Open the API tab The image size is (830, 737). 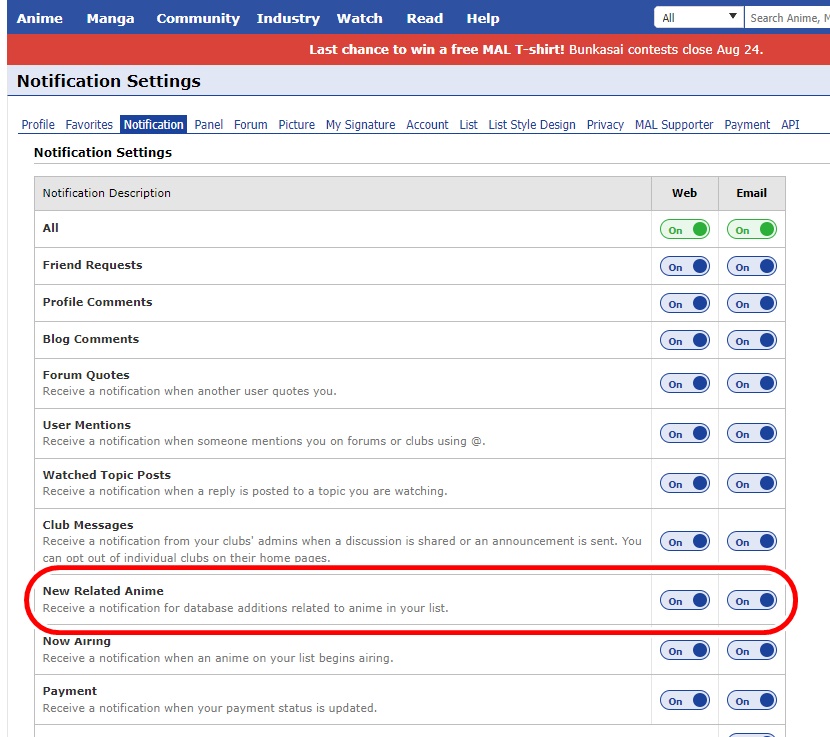click(x=790, y=124)
